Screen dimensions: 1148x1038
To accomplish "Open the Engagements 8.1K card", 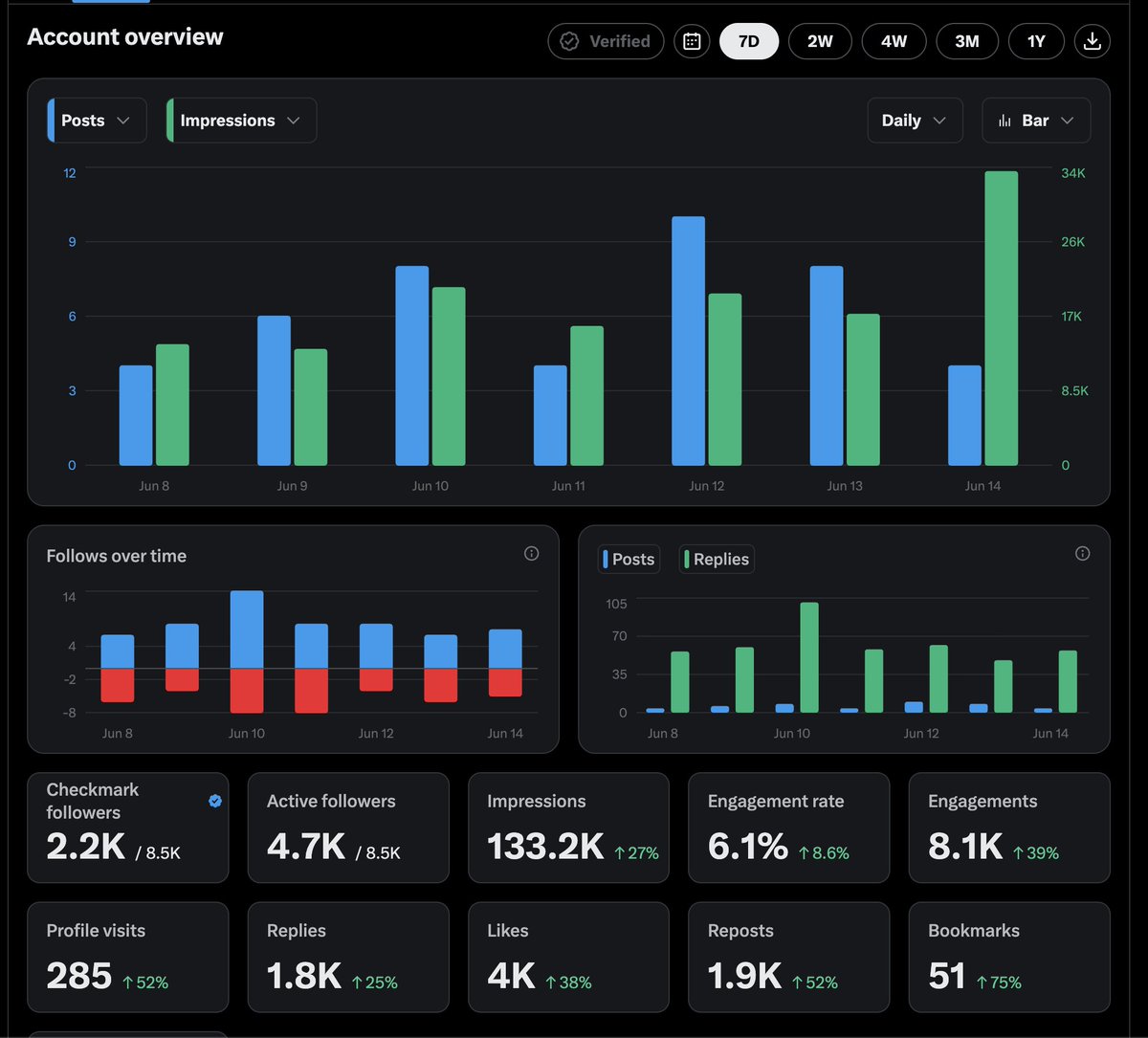I will click(1009, 828).
